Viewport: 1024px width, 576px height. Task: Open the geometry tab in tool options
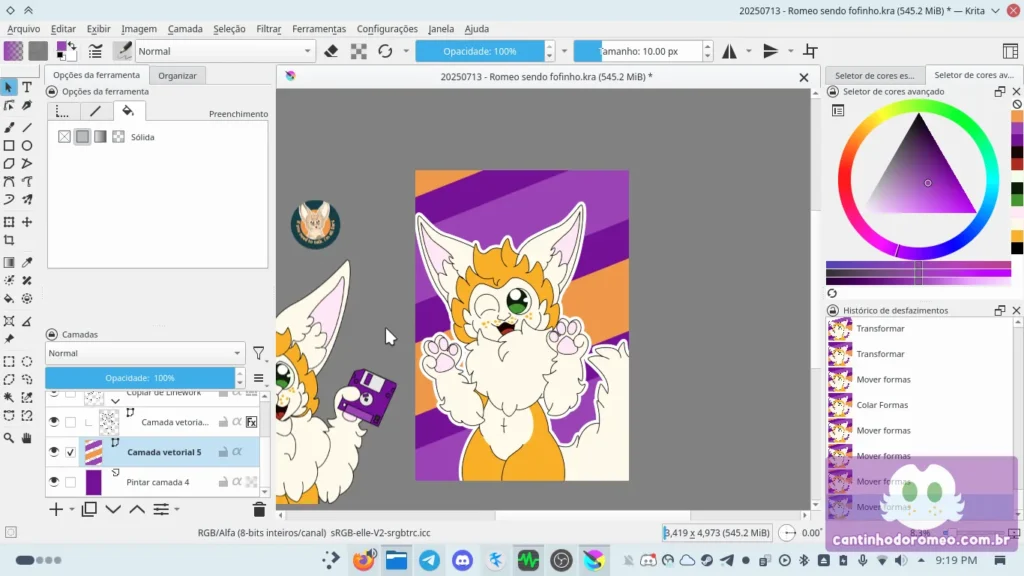pos(63,111)
